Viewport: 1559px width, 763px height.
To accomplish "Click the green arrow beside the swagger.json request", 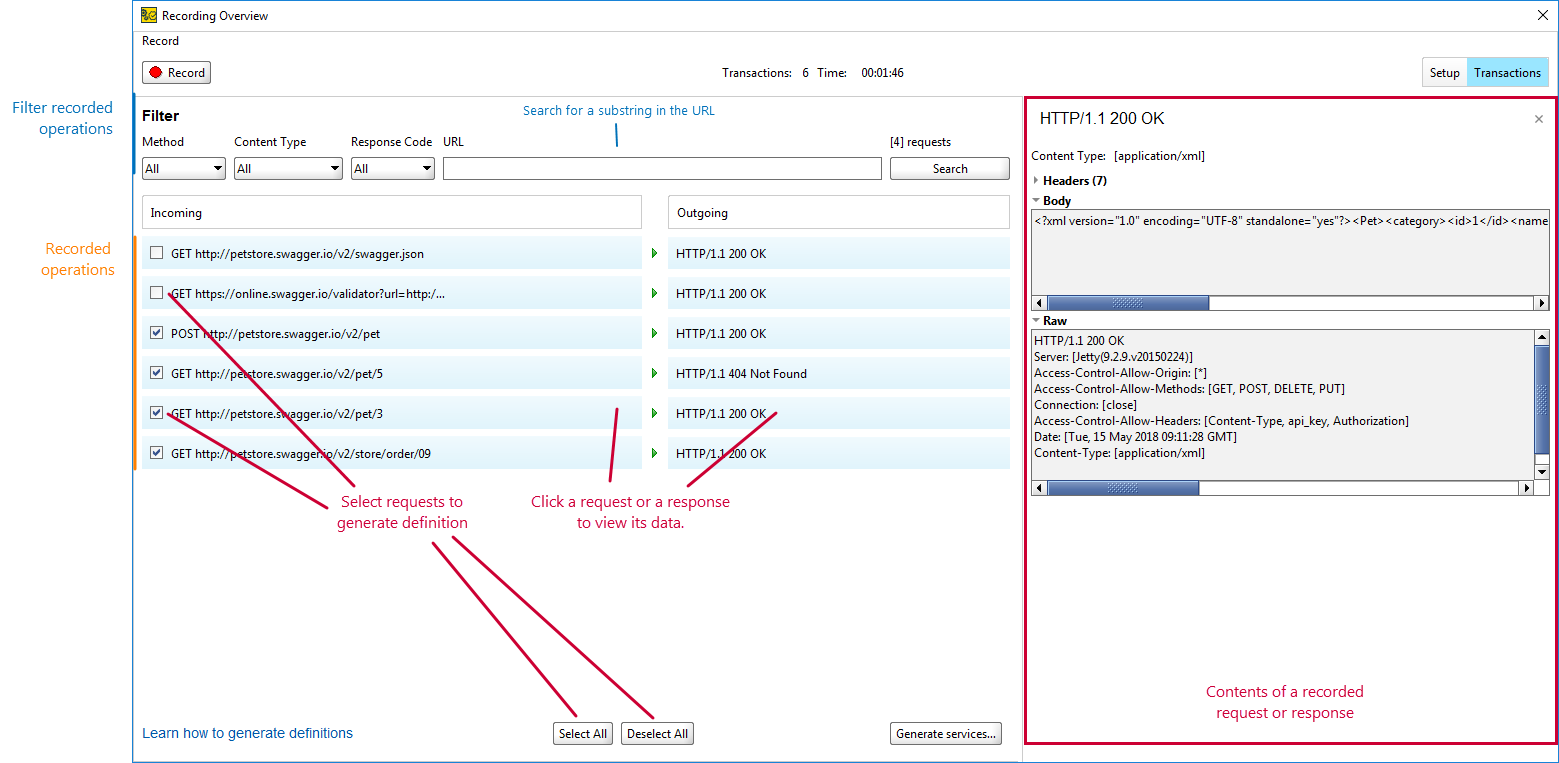I will (x=654, y=253).
